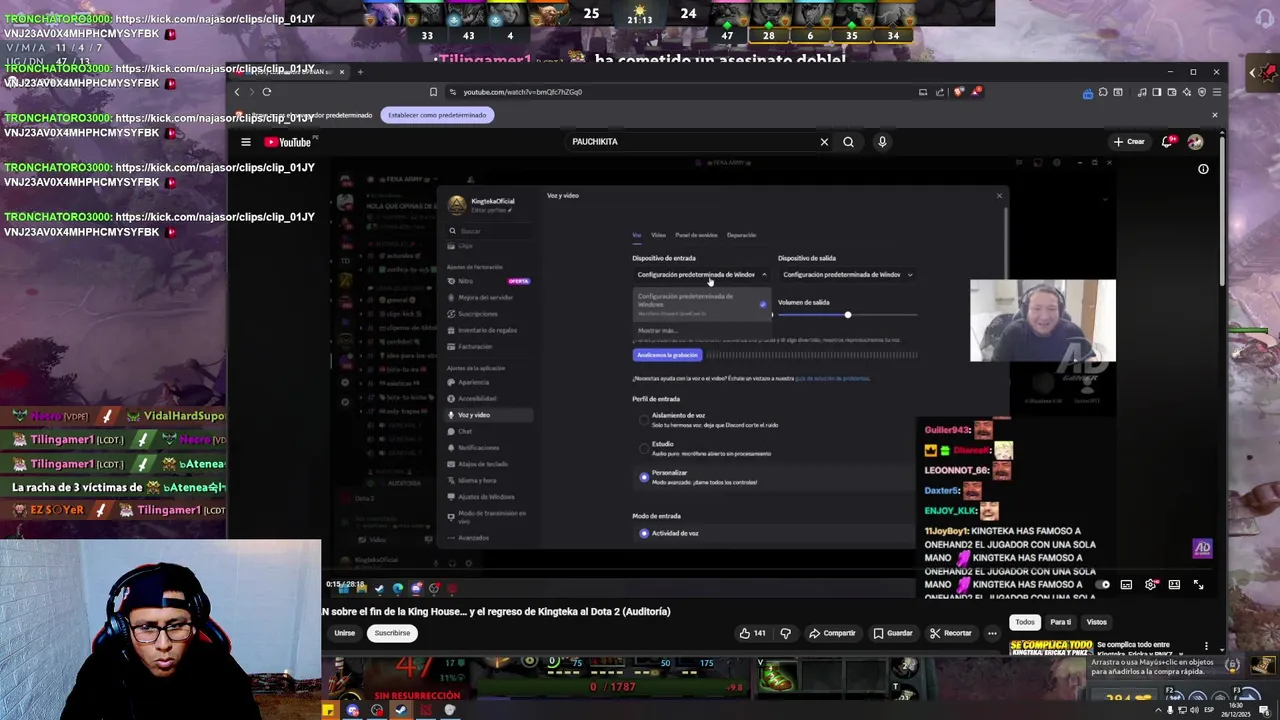Select Para ti filter chip
1280x720 pixels.
click(1060, 622)
